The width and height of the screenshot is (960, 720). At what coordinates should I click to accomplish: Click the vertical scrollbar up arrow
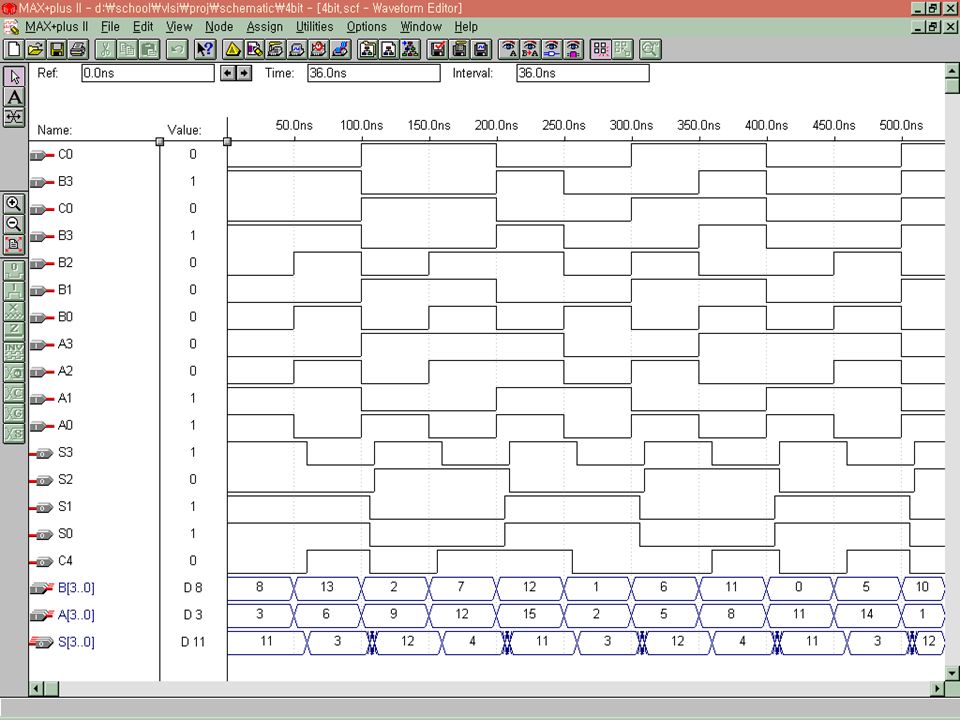952,70
